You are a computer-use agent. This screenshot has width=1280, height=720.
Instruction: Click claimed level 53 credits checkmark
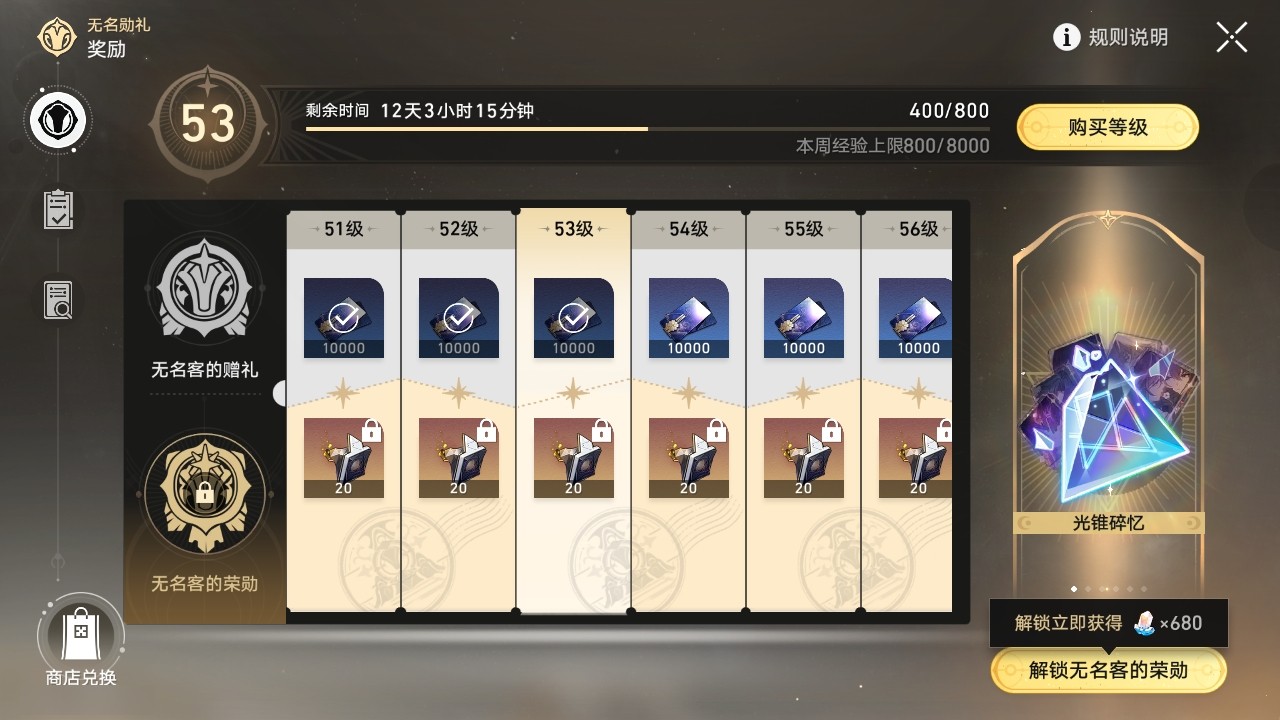click(x=573, y=318)
